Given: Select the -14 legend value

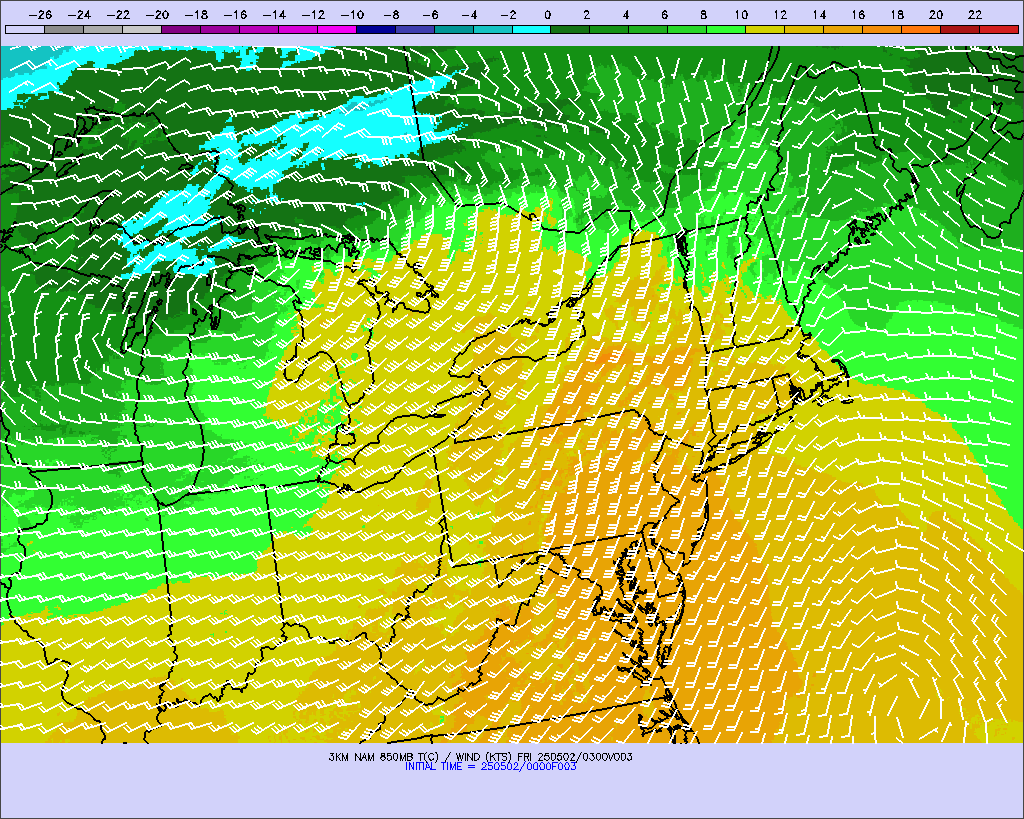Looking at the screenshot, I should click(x=274, y=14).
